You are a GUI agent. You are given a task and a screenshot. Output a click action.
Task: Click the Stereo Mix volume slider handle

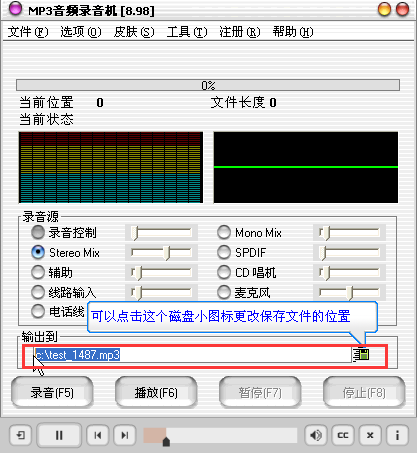(x=167, y=253)
